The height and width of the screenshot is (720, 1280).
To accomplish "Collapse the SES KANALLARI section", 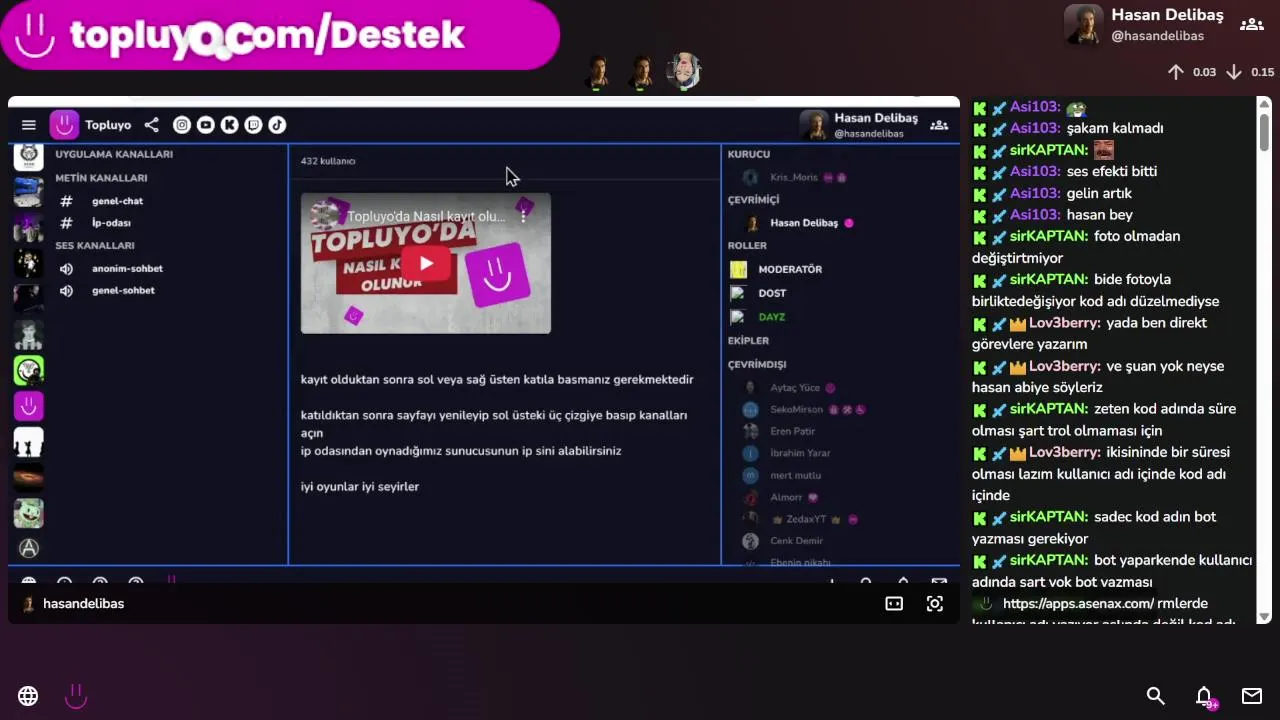I will pyautogui.click(x=95, y=246).
